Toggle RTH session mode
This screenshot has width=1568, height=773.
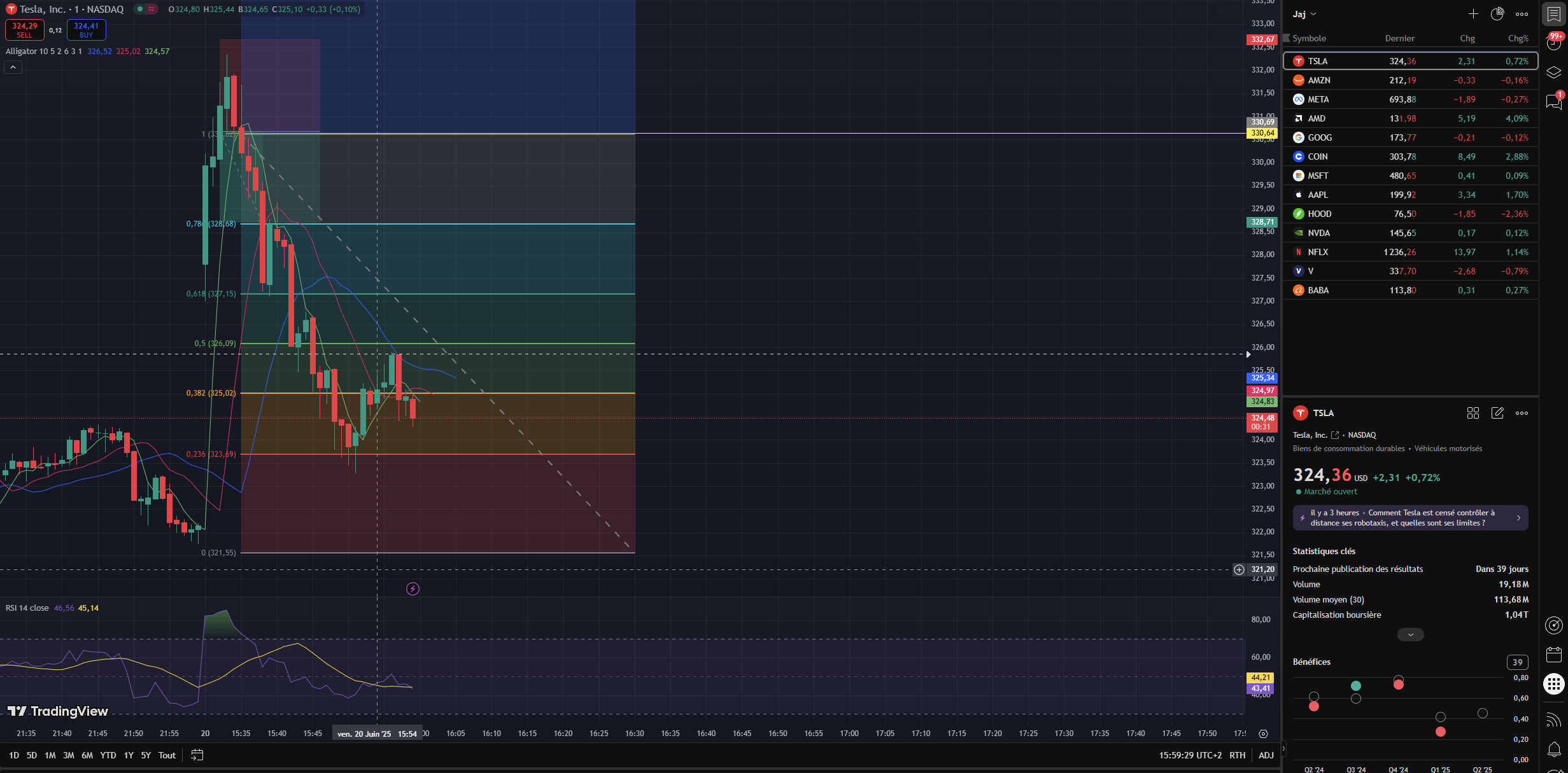pyautogui.click(x=1237, y=755)
